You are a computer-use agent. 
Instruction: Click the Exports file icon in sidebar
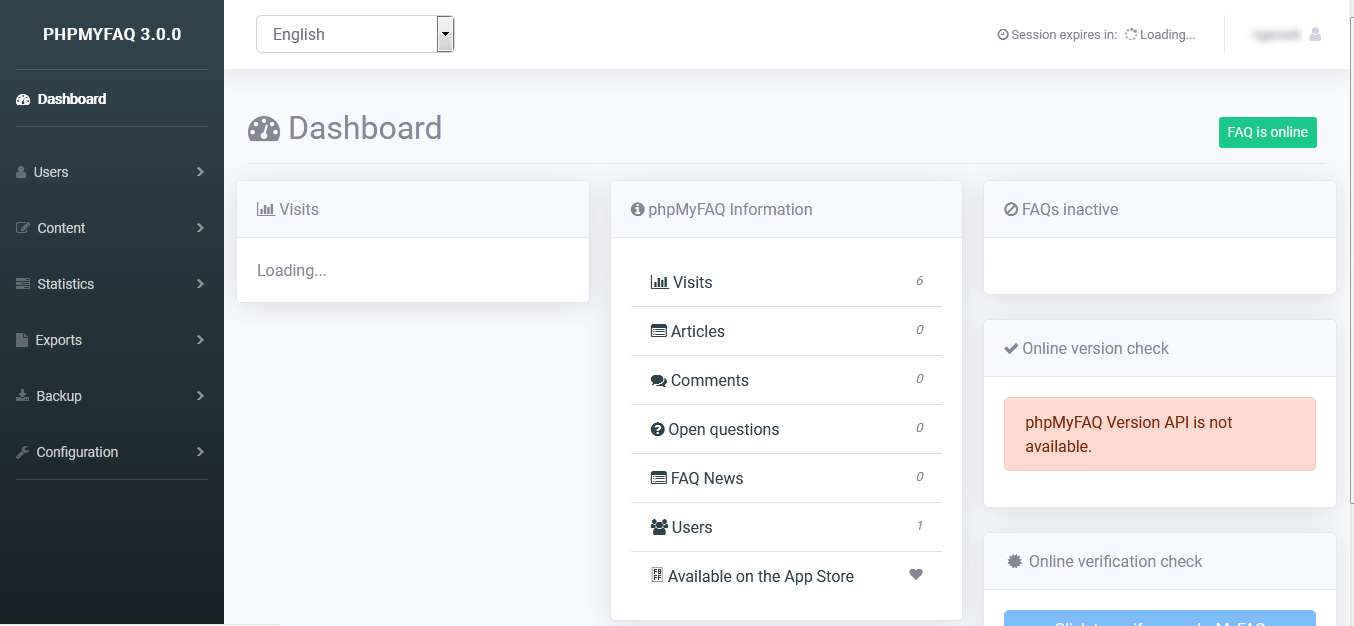click(22, 340)
